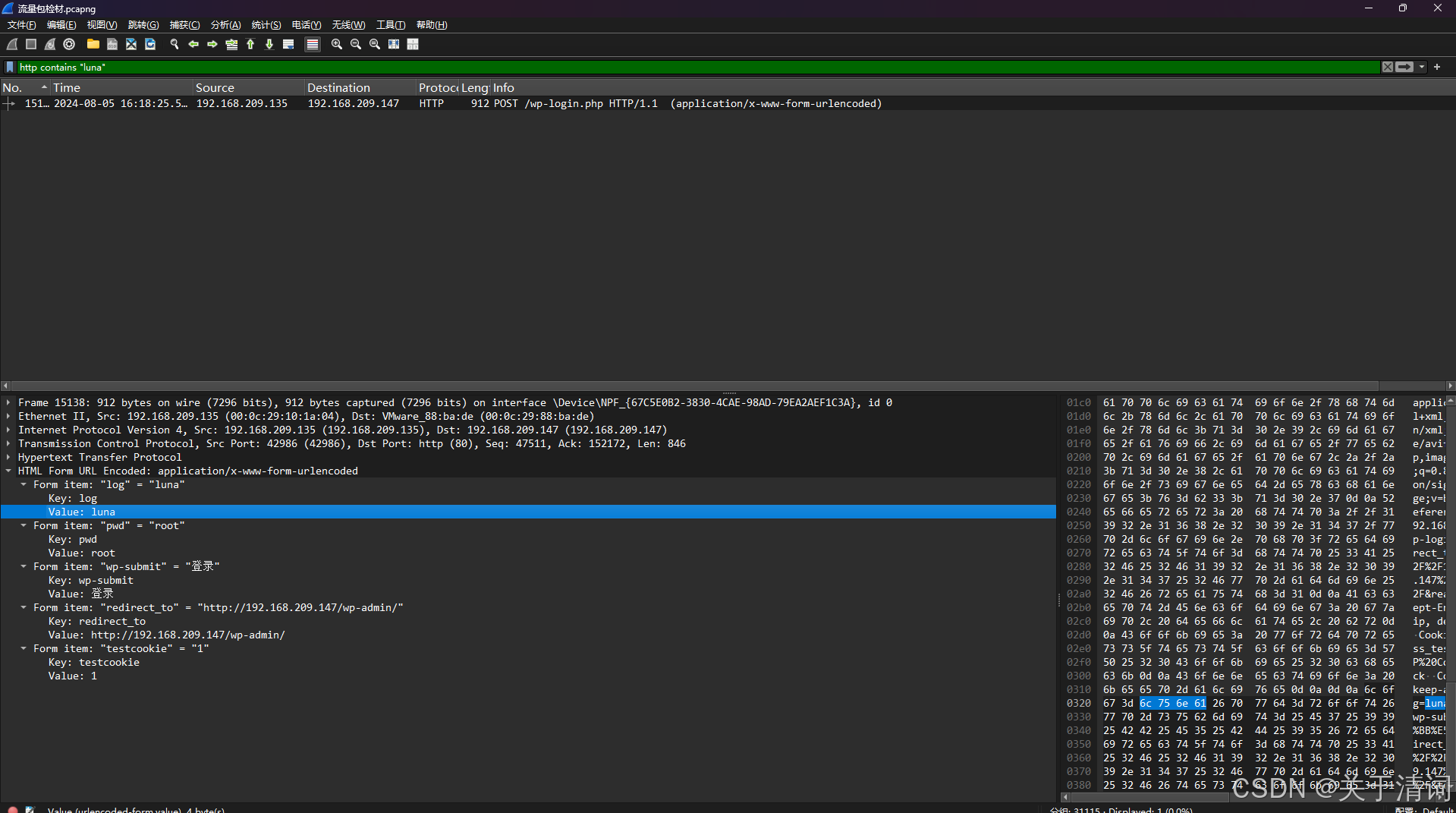
Task: Open the display filter bookmark menu
Action: (x=10, y=68)
